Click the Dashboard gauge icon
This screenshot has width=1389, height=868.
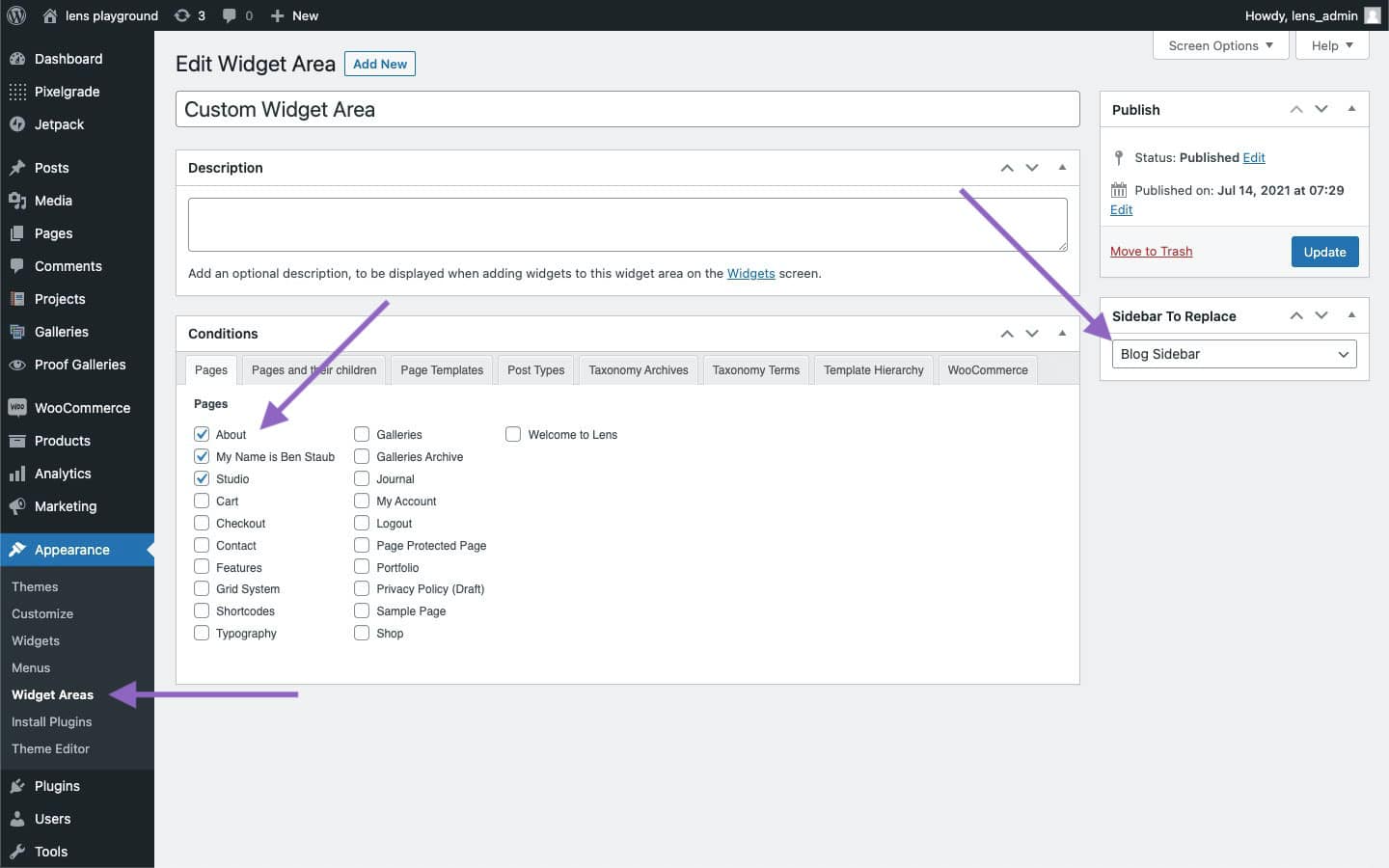tap(16, 59)
